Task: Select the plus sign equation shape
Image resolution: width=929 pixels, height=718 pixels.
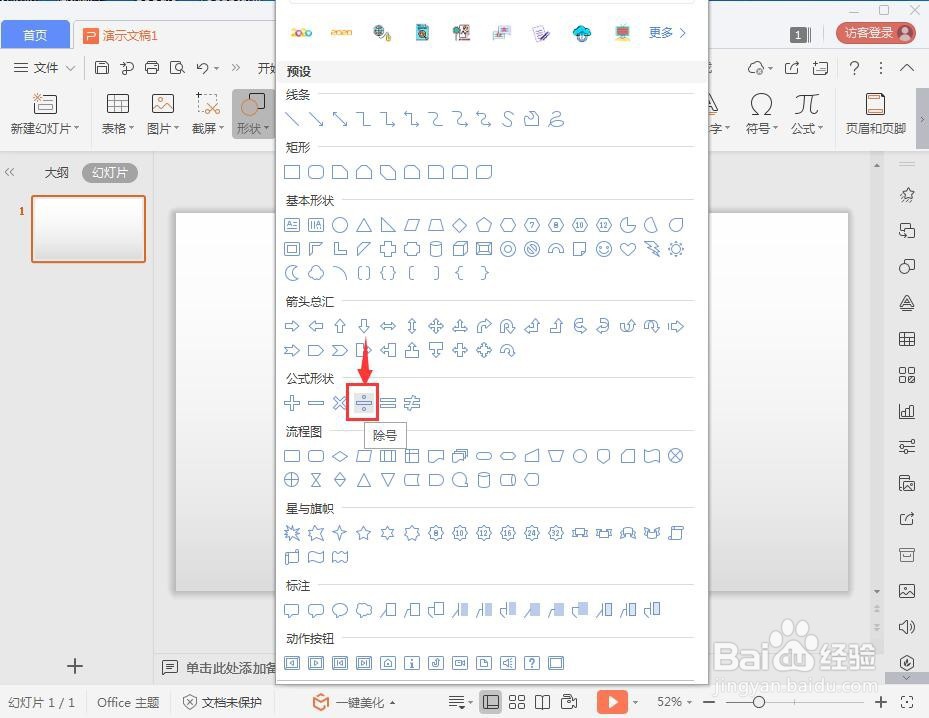Action: click(291, 403)
